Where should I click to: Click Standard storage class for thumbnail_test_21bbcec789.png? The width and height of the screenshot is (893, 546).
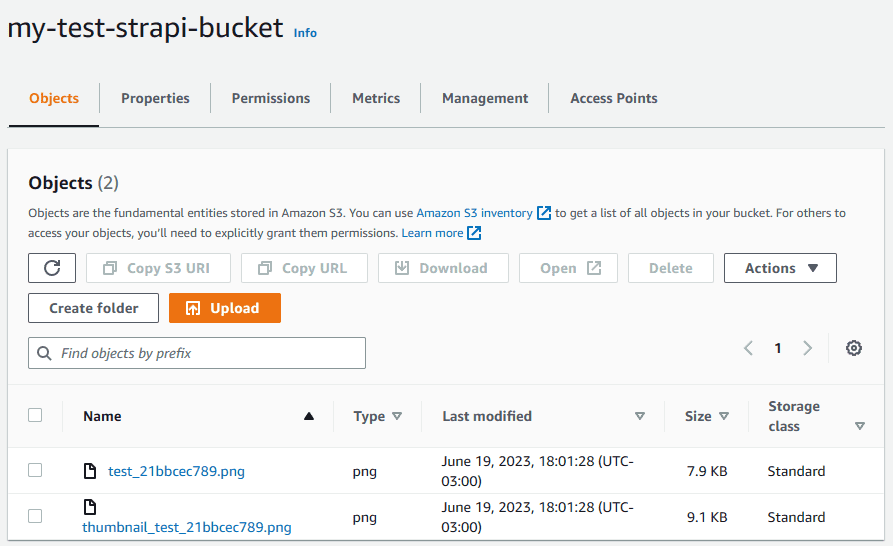coord(796,517)
